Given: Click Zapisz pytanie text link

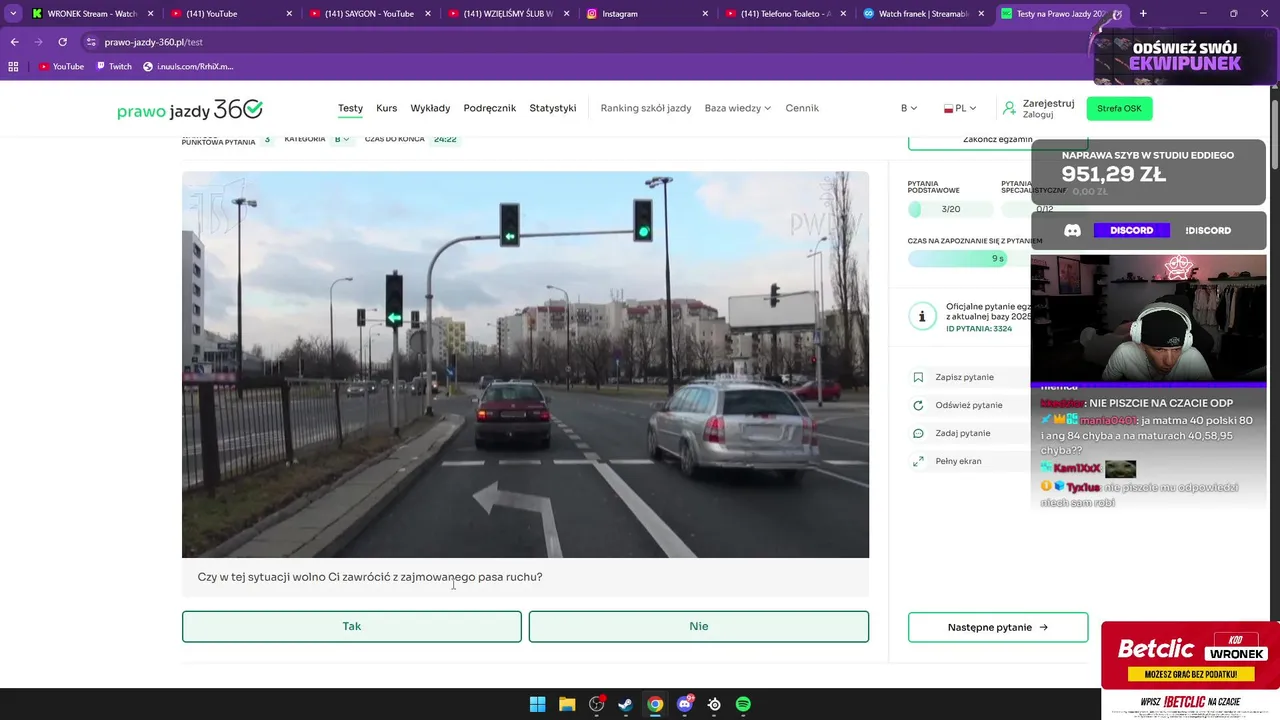Looking at the screenshot, I should 964,377.
